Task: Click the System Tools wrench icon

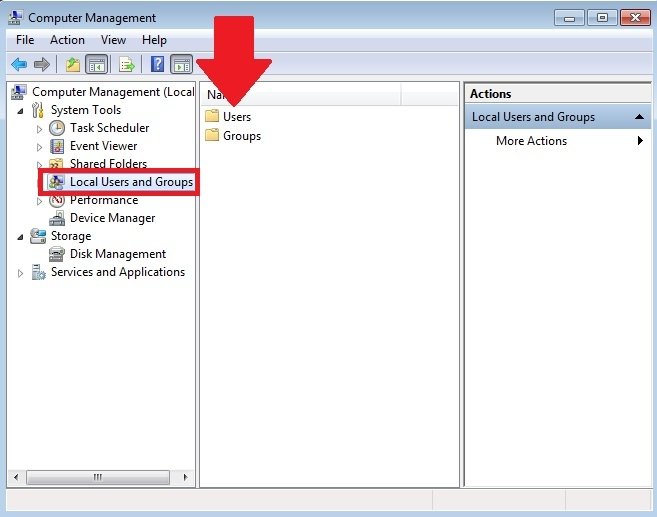Action: click(38, 110)
